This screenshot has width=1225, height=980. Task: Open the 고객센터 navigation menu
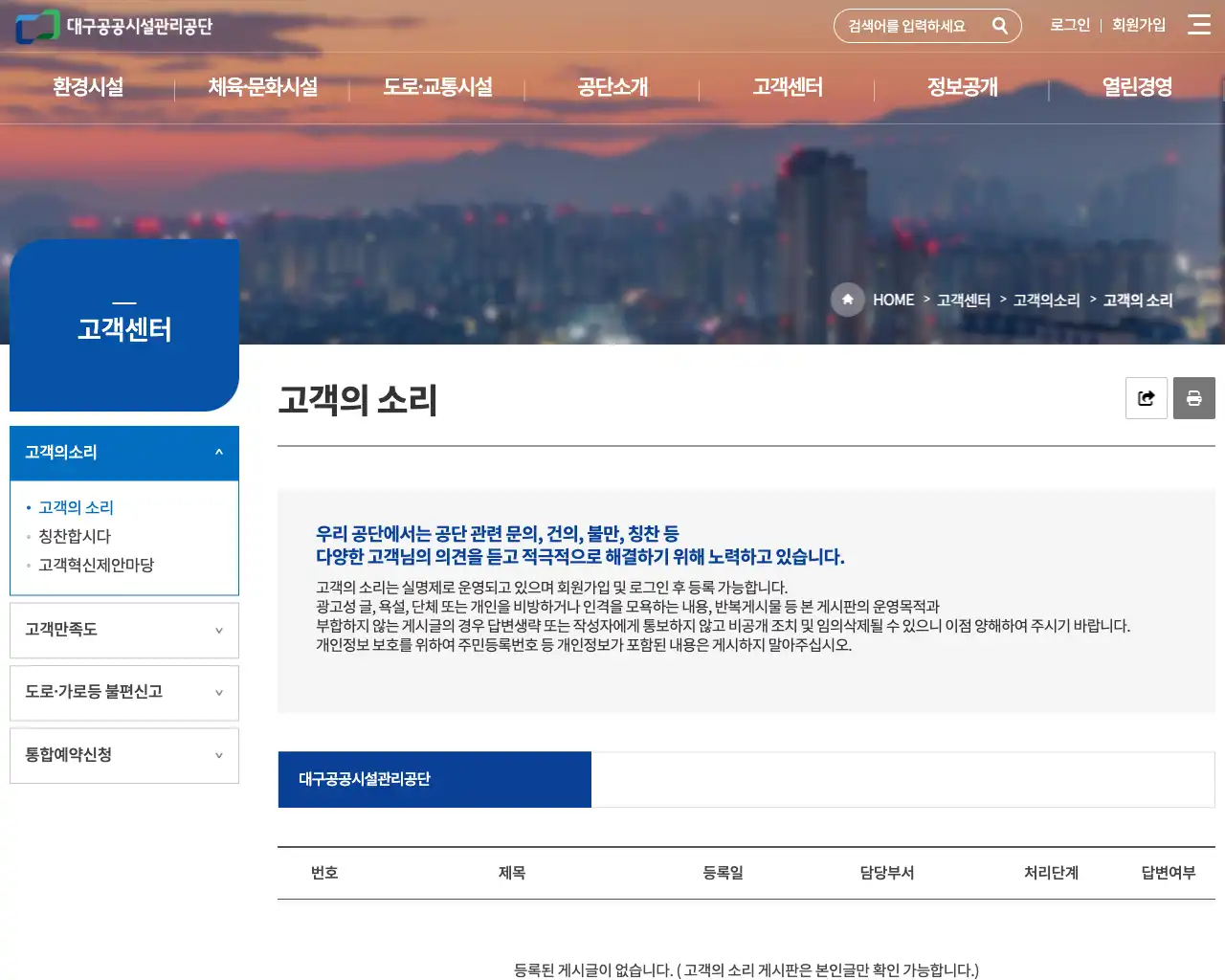pos(787,87)
